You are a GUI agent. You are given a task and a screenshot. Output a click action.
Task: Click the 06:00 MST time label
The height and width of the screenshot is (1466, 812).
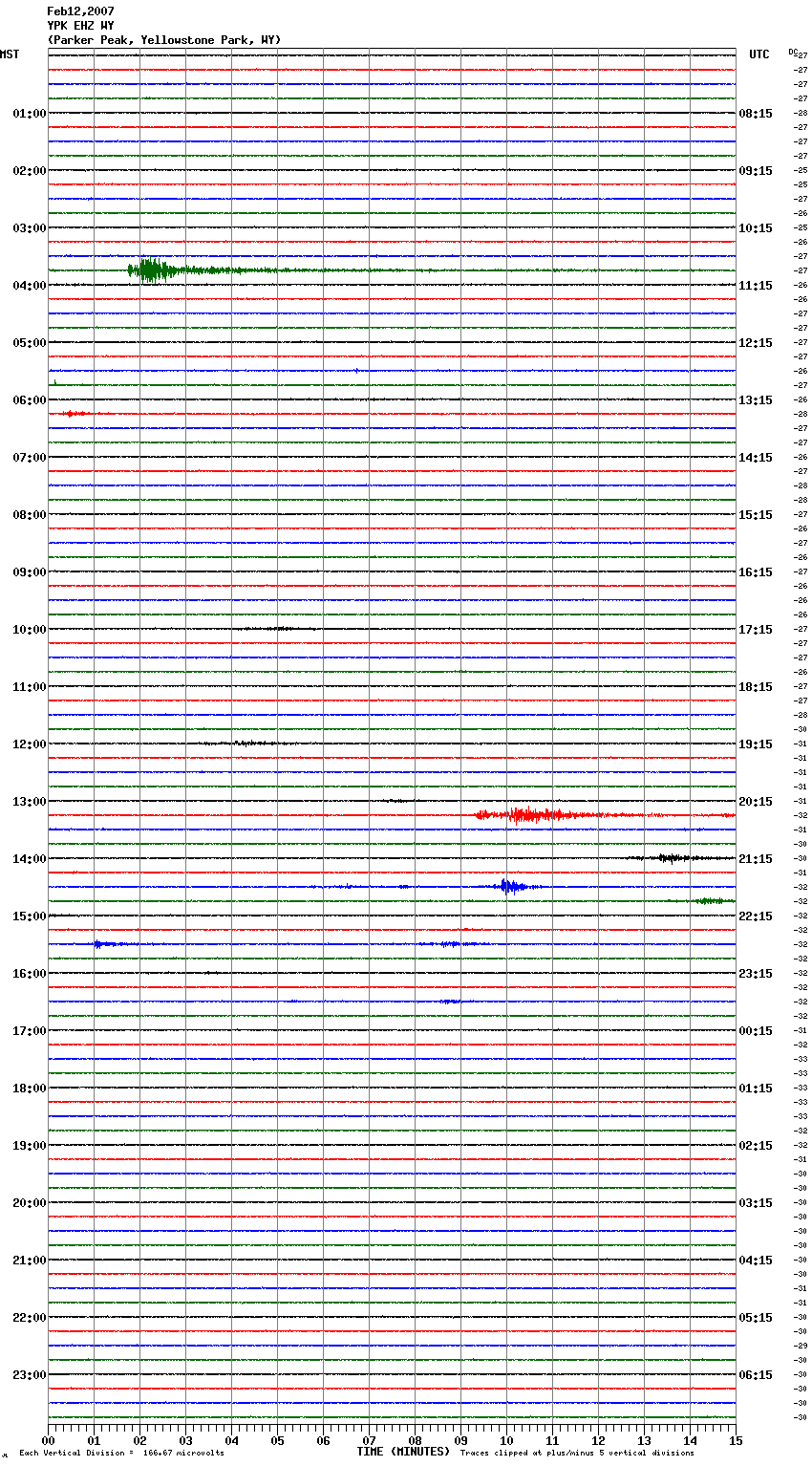[x=29, y=400]
